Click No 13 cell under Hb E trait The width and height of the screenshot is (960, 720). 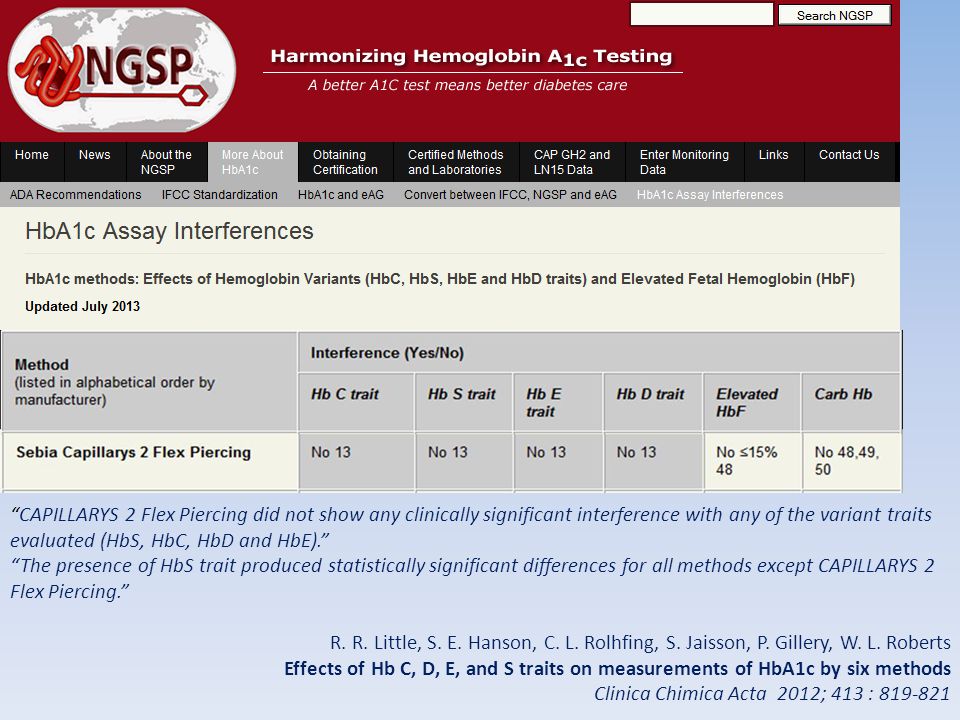[558, 461]
